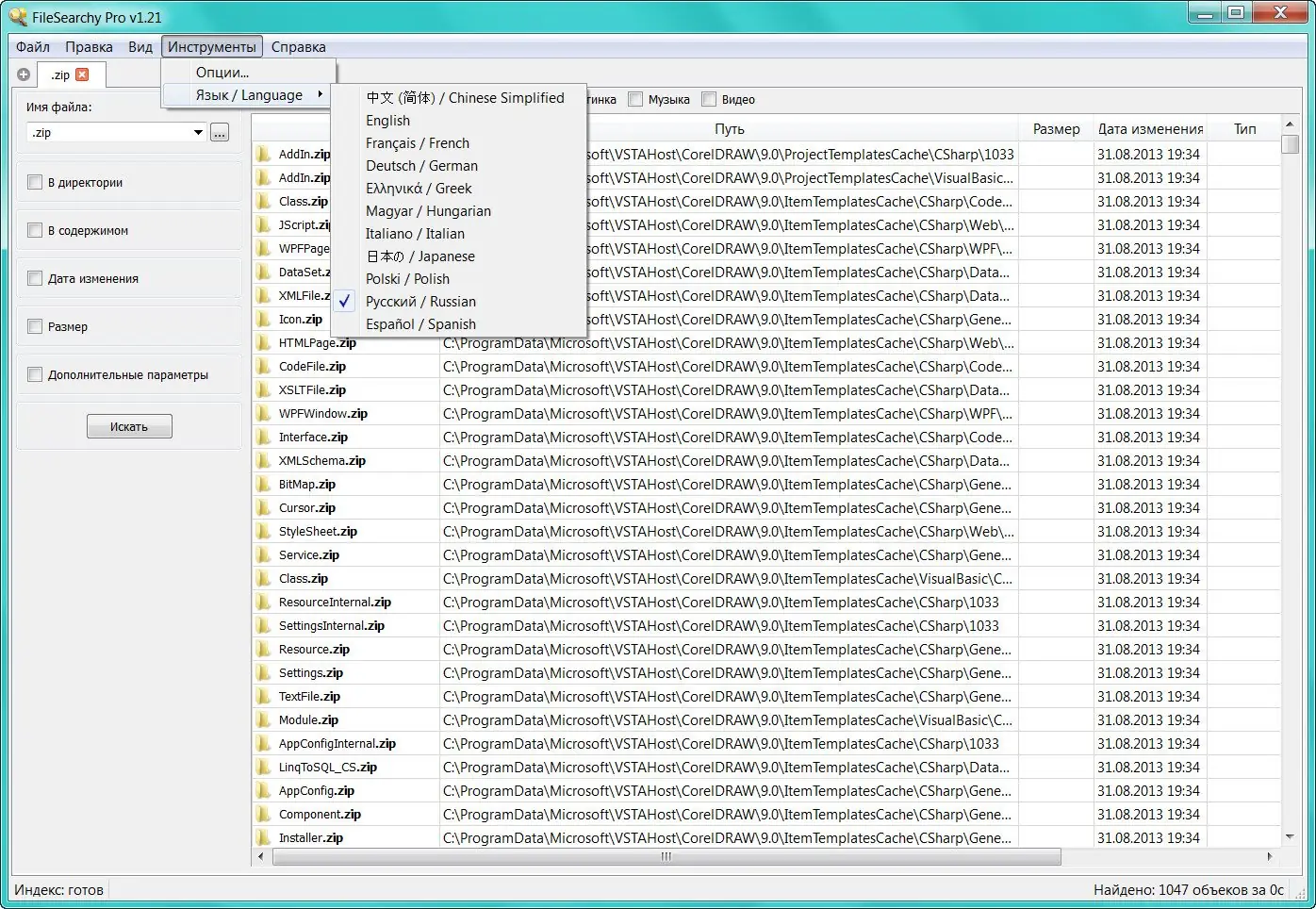Select the Icon.zip file icon
The image size is (1316, 909).
coord(264,319)
